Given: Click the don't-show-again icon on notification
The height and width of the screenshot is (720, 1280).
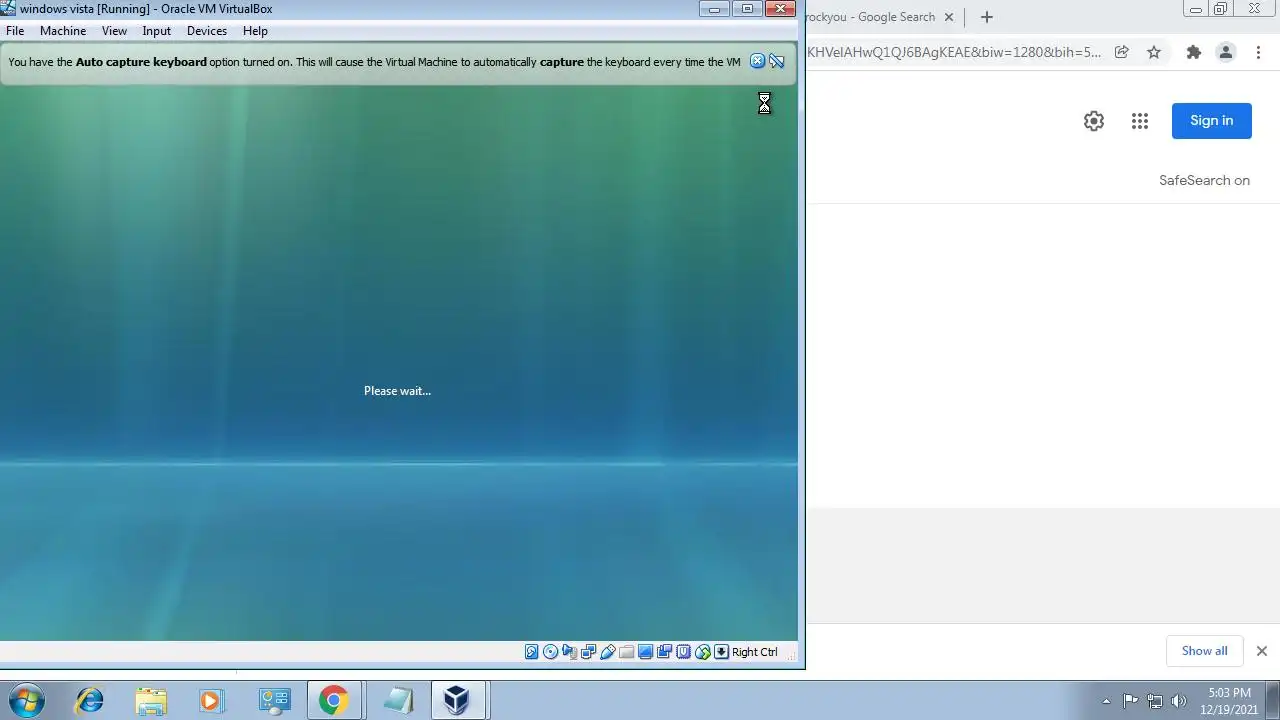Looking at the screenshot, I should (777, 61).
